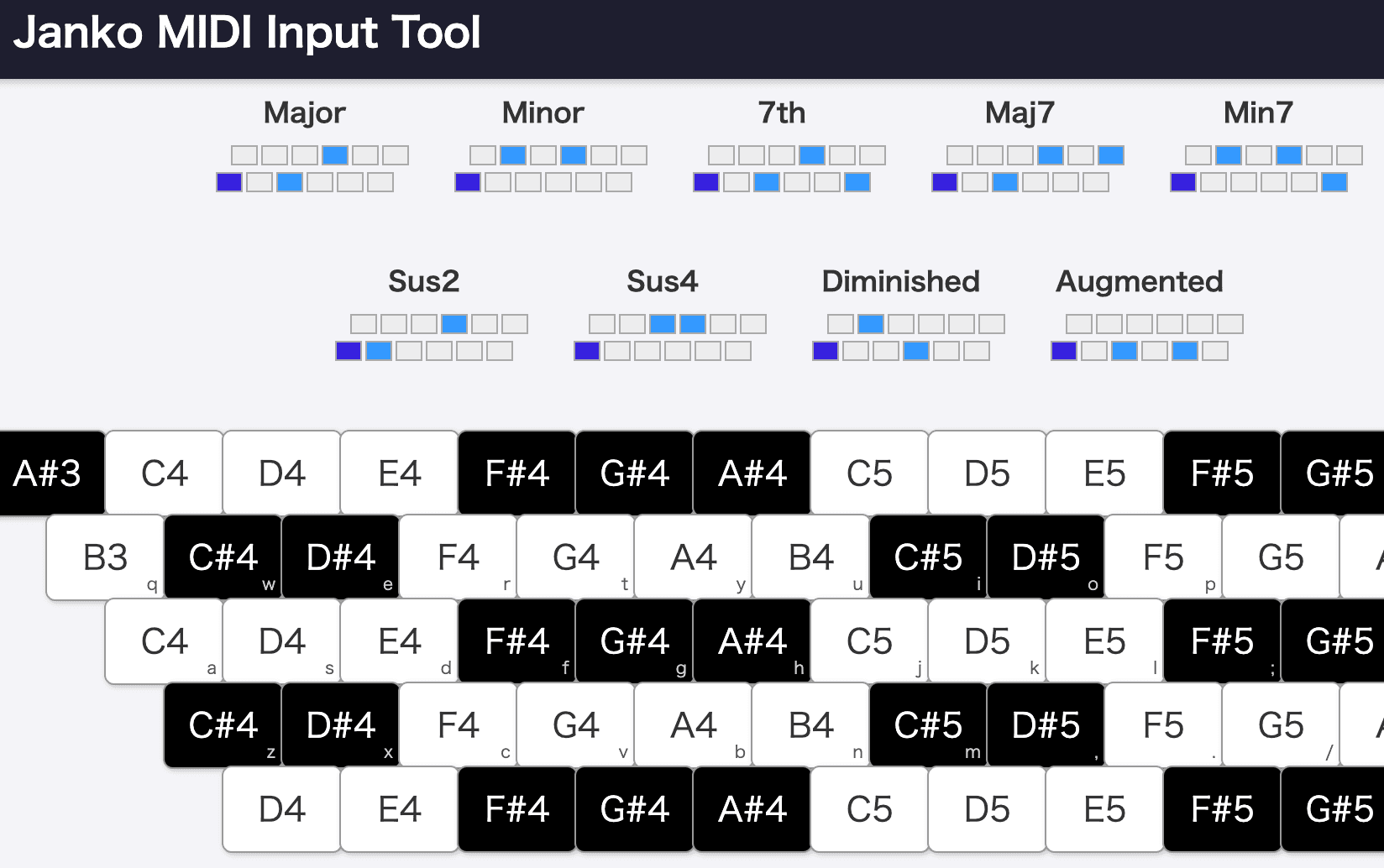
Task: Play the C#4 key labeled z
Action: click(223, 725)
